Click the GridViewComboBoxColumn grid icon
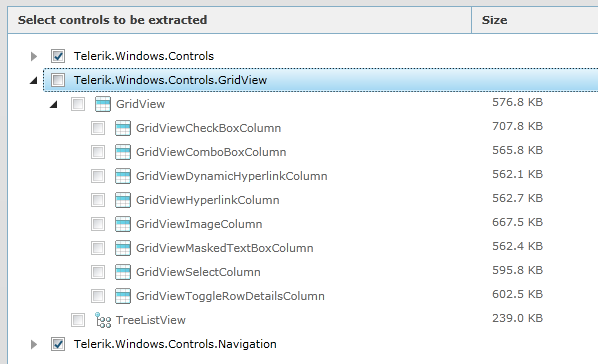 coord(123,152)
